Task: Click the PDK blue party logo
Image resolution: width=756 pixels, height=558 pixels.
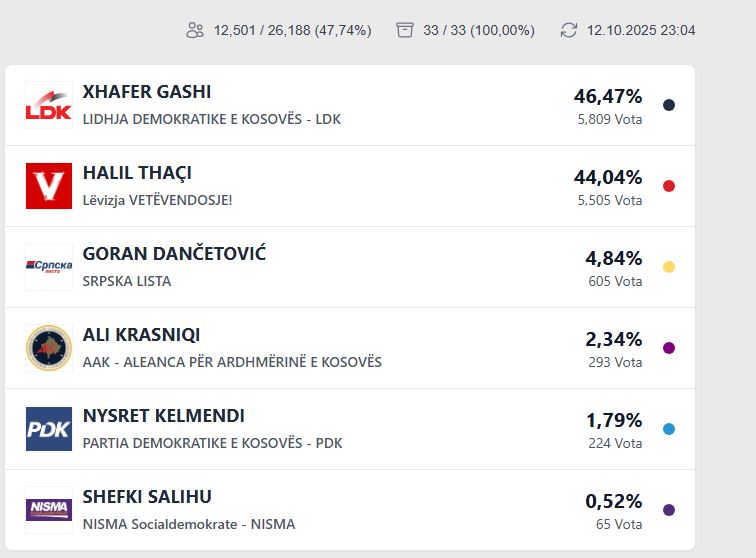Action: (49, 429)
